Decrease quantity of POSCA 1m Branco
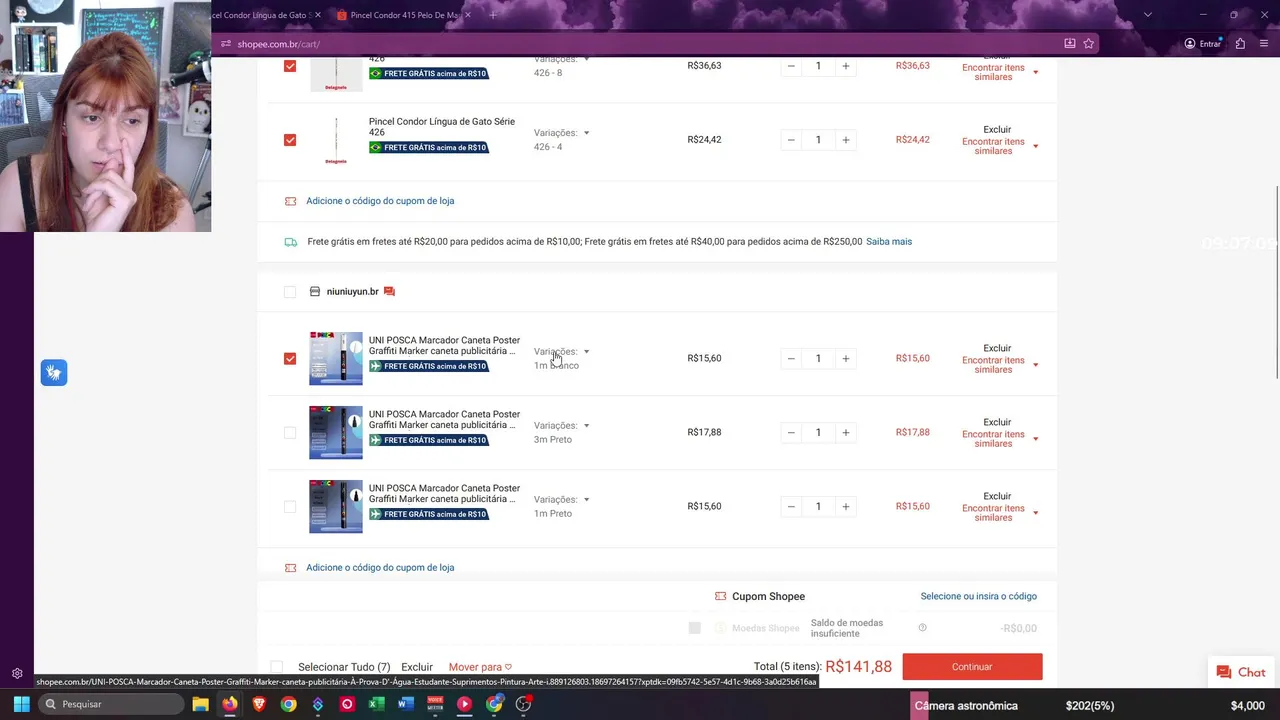The image size is (1280, 720). (x=791, y=358)
